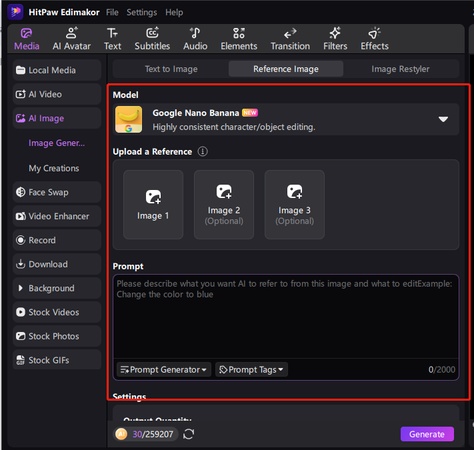Open the Subtitles panel
The width and height of the screenshot is (474, 450).
pyautogui.click(x=152, y=39)
